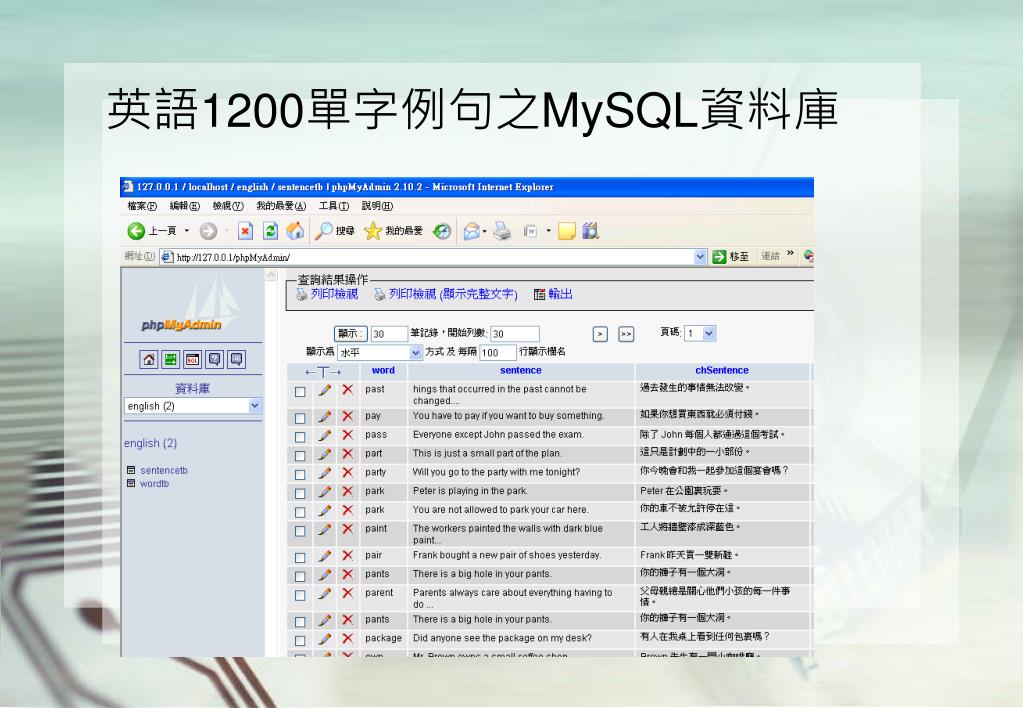This screenshot has width=1023, height=708.
Task: Select the checkbox for the 'pair' row
Action: click(x=300, y=557)
